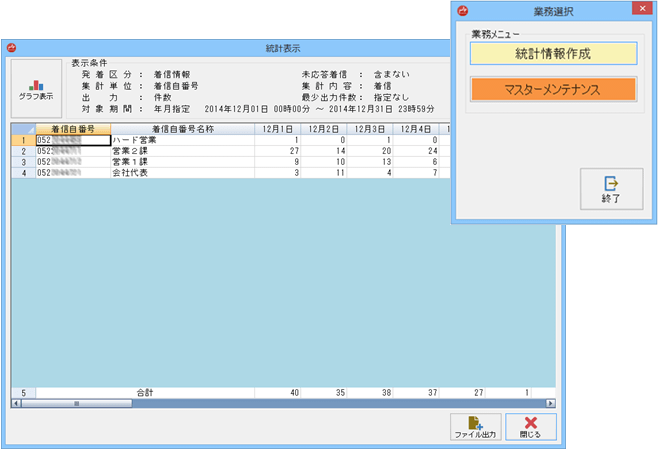Viewport: 660px width, 450px height.
Task: Select row 1 header for ハード営業
Action: [x=22, y=140]
